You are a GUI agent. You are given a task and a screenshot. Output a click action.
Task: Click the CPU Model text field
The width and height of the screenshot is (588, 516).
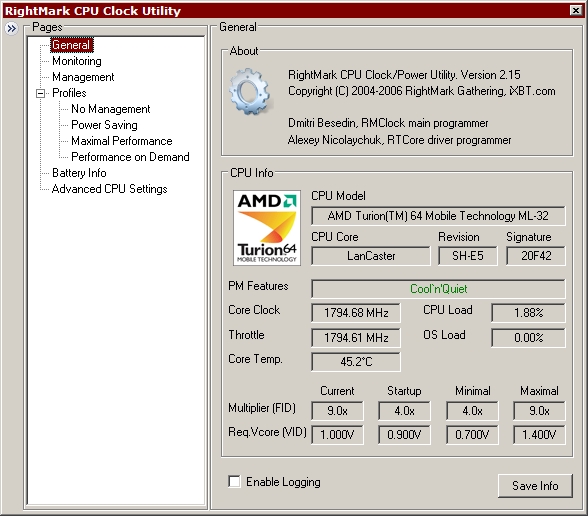tap(438, 216)
